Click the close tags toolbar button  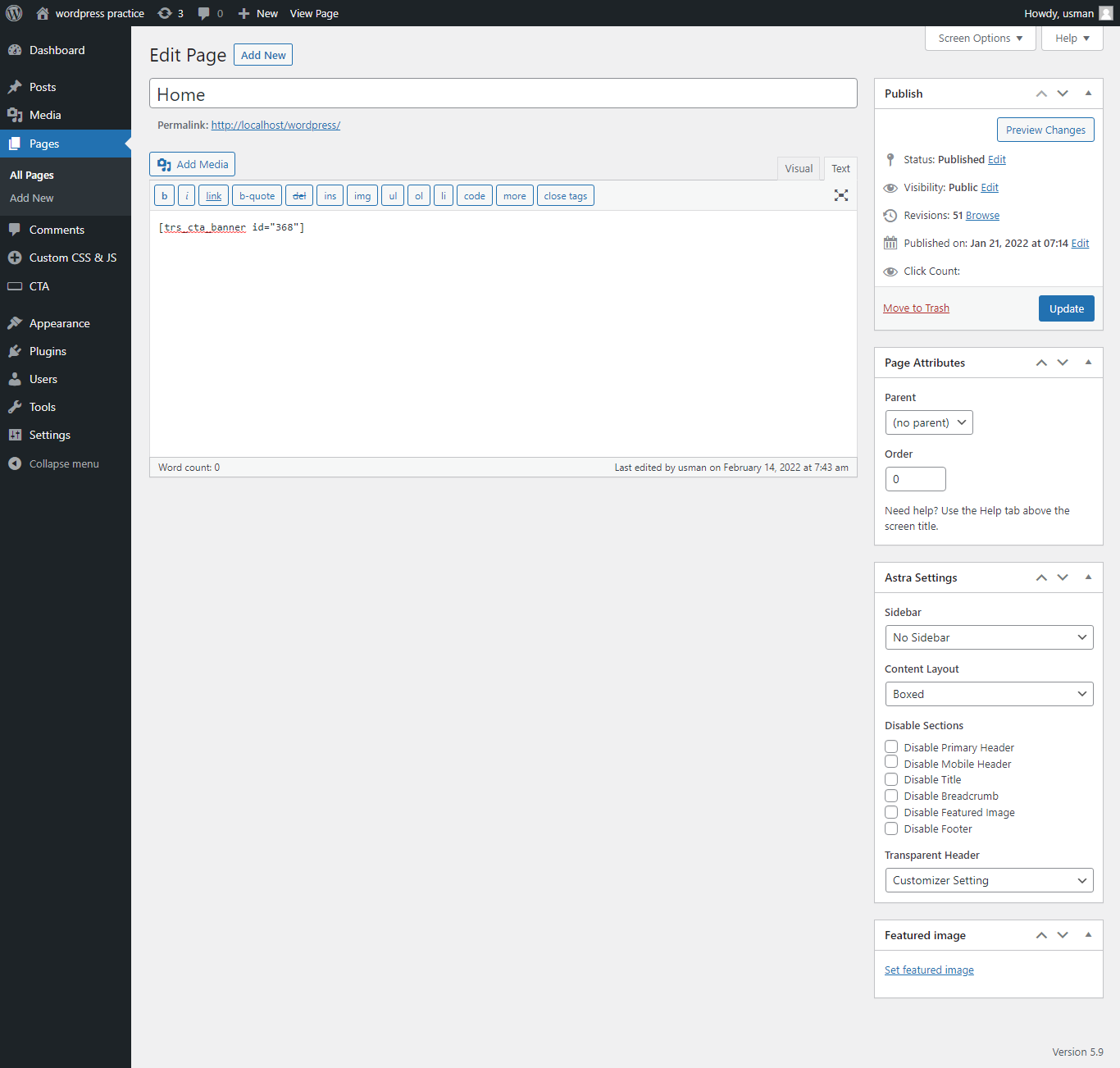pos(566,196)
